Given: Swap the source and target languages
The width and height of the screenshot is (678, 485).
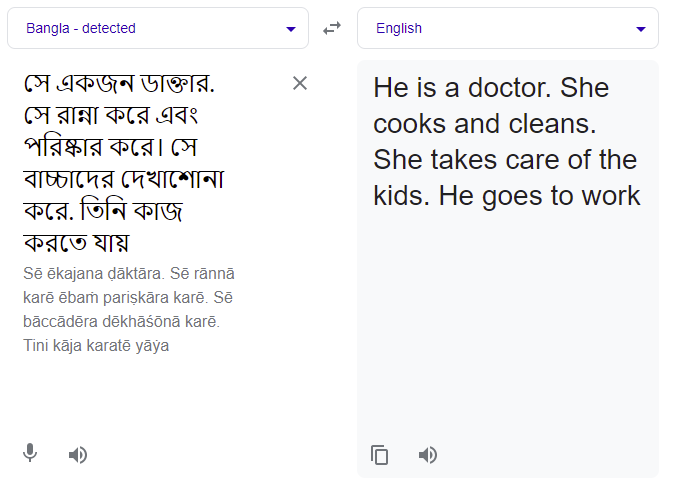Looking at the screenshot, I should pyautogui.click(x=332, y=29).
